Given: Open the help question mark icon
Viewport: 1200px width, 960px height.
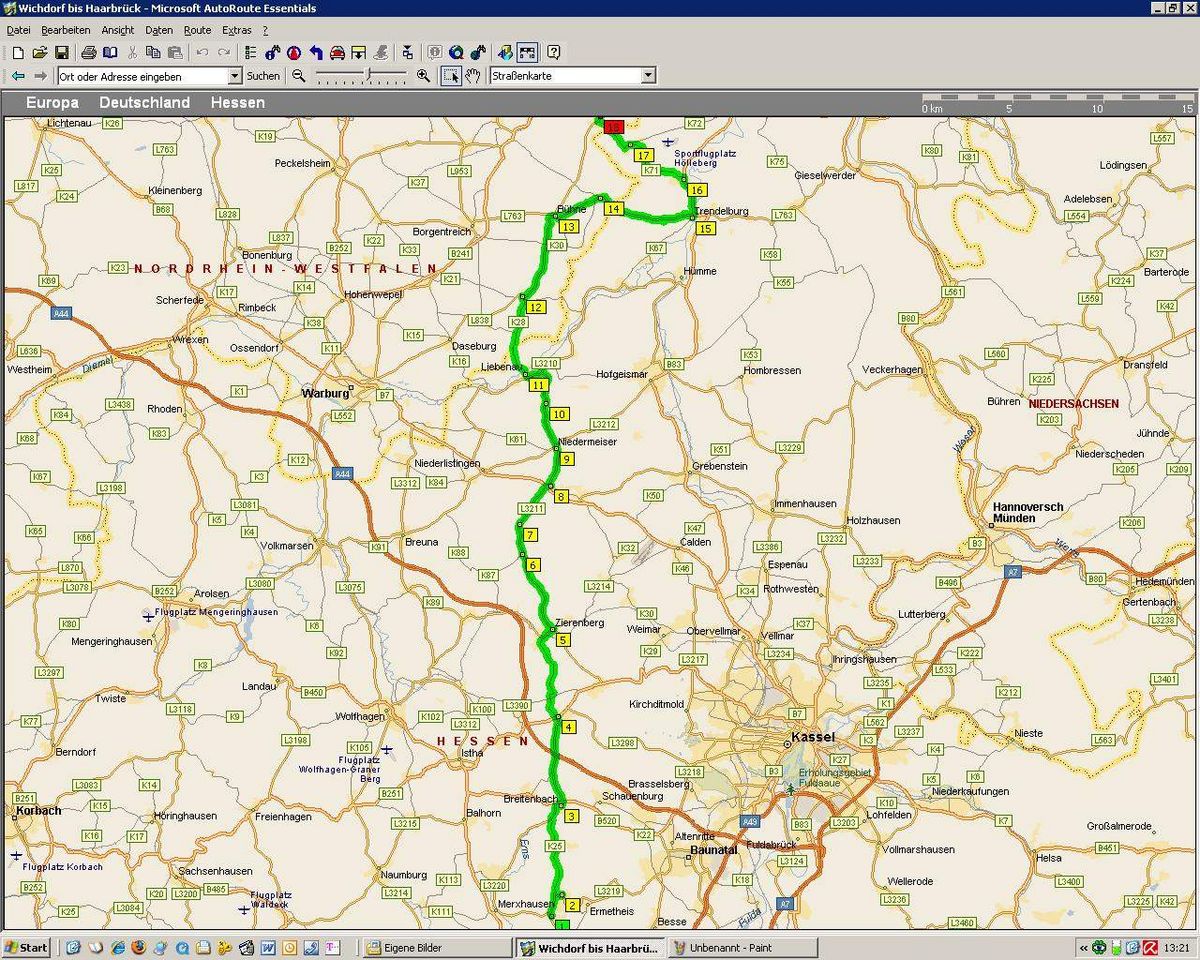Looking at the screenshot, I should point(553,52).
